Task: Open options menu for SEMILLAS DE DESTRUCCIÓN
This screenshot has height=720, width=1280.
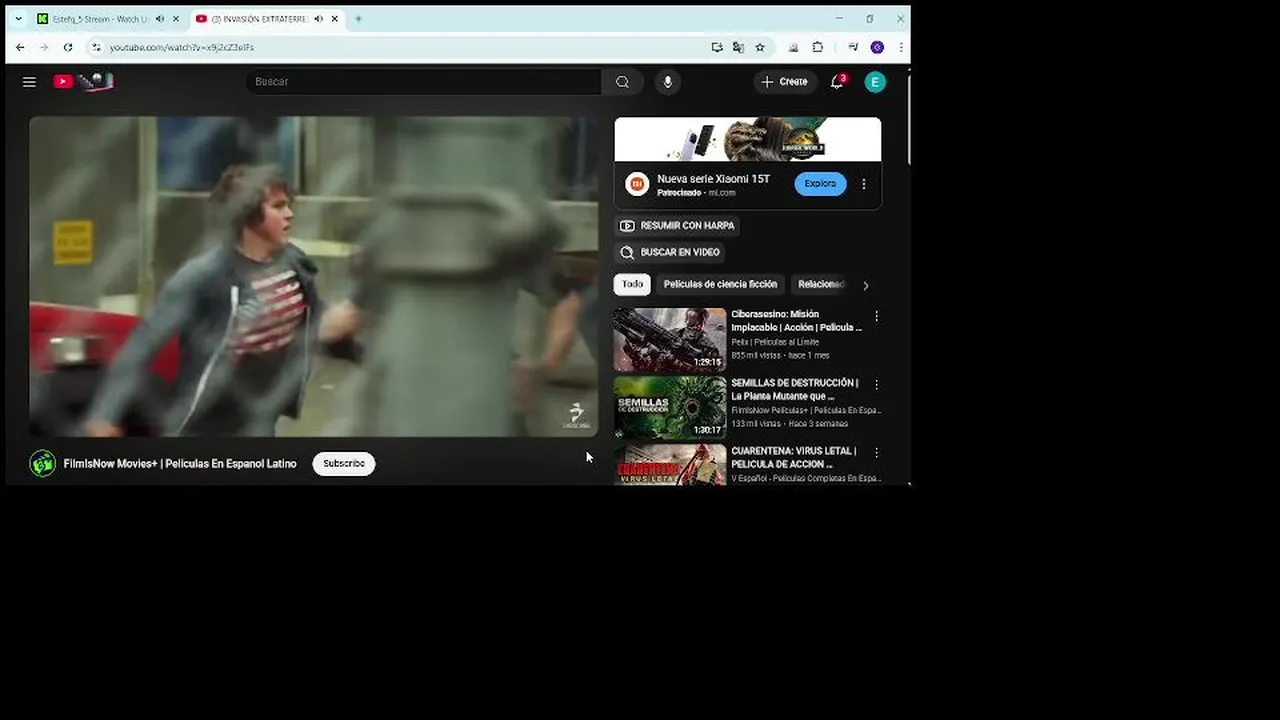Action: coord(877,384)
